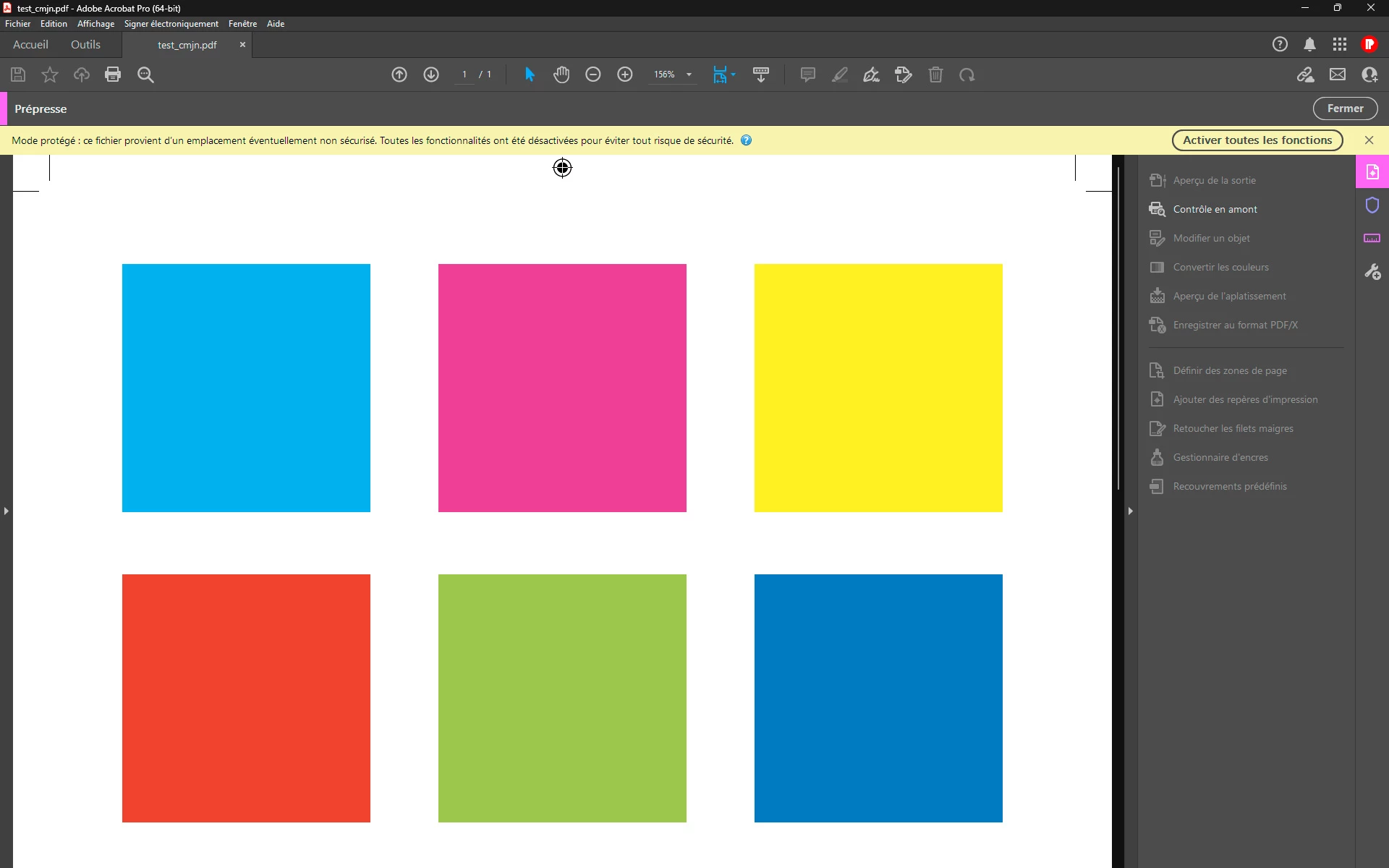Image resolution: width=1389 pixels, height=868 pixels.
Task: Open the Gestionnaire d'encres tool
Action: click(1220, 457)
